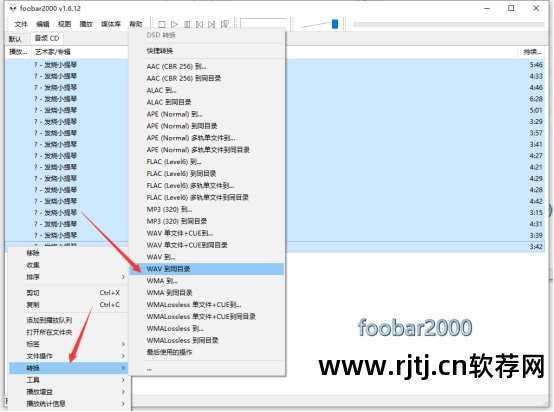
Task: Expand the 工具 submenu
Action: click(68, 380)
